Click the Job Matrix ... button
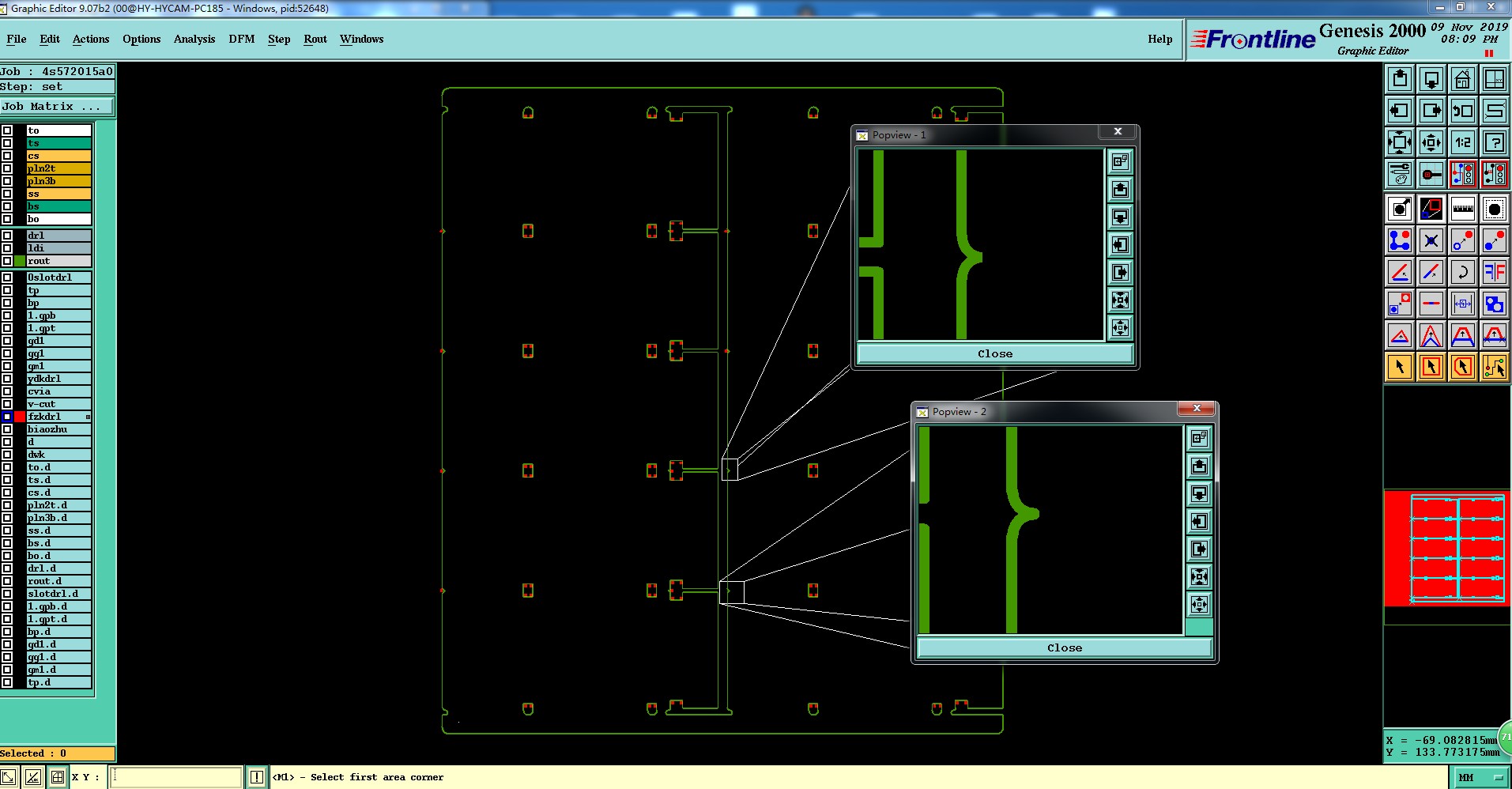The height and width of the screenshot is (789, 1512). (x=57, y=106)
